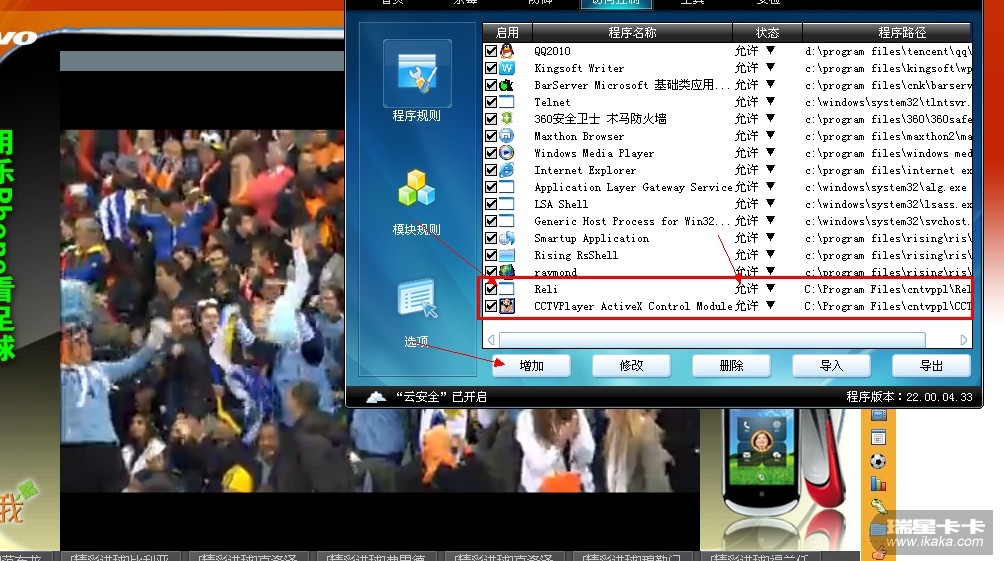1004x561 pixels.
Task: Click the cloud 云安全 status icon
Action: point(376,397)
